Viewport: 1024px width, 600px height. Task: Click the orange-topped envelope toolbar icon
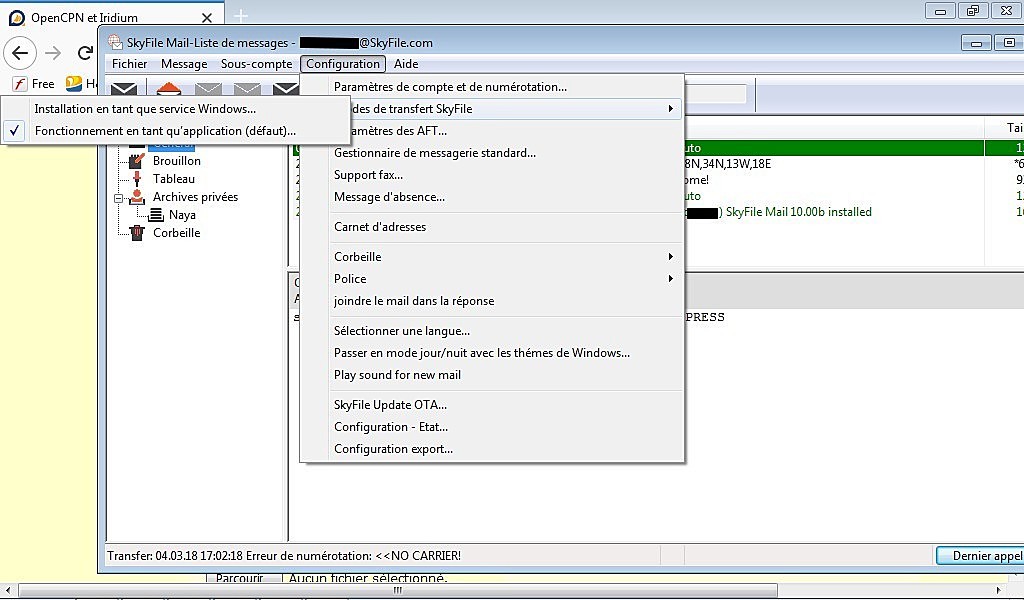coord(168,89)
